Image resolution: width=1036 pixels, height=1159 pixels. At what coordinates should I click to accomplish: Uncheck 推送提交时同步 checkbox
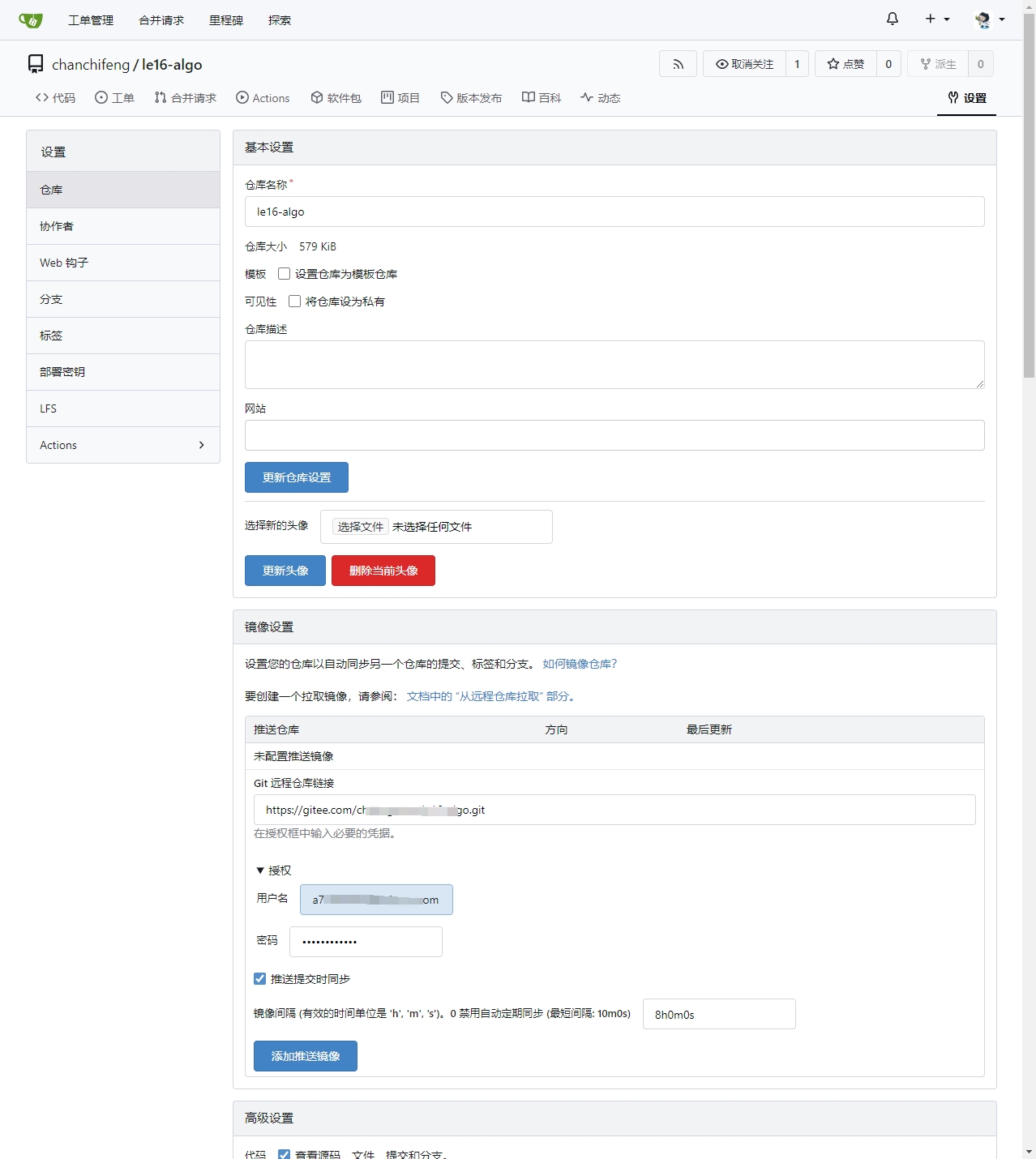point(260,979)
